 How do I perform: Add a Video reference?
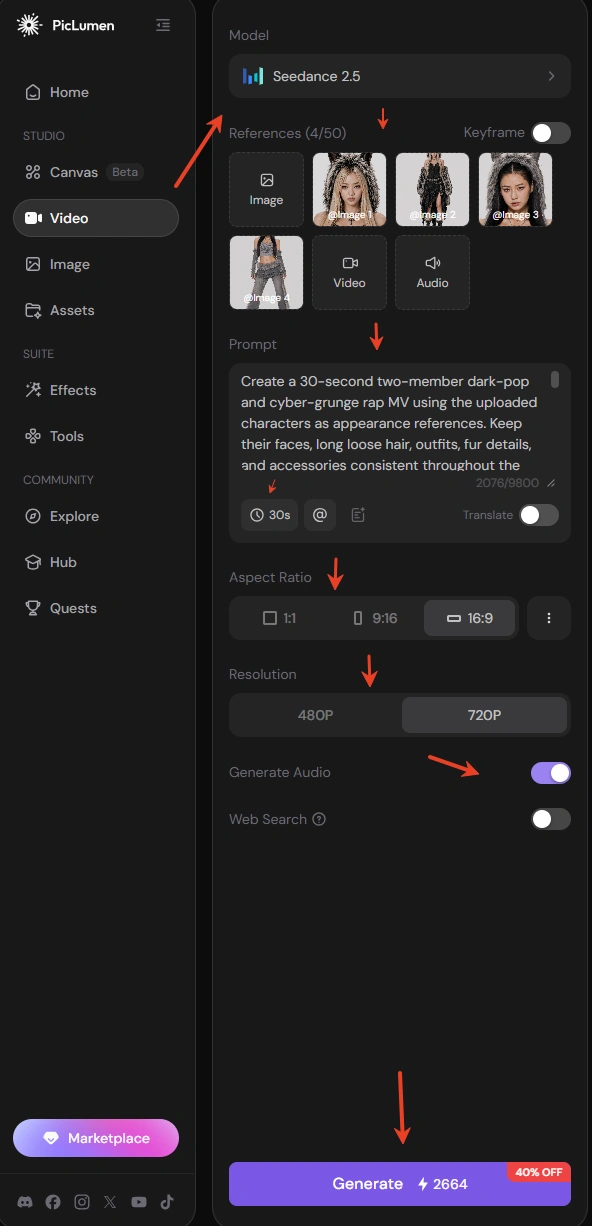click(x=349, y=272)
